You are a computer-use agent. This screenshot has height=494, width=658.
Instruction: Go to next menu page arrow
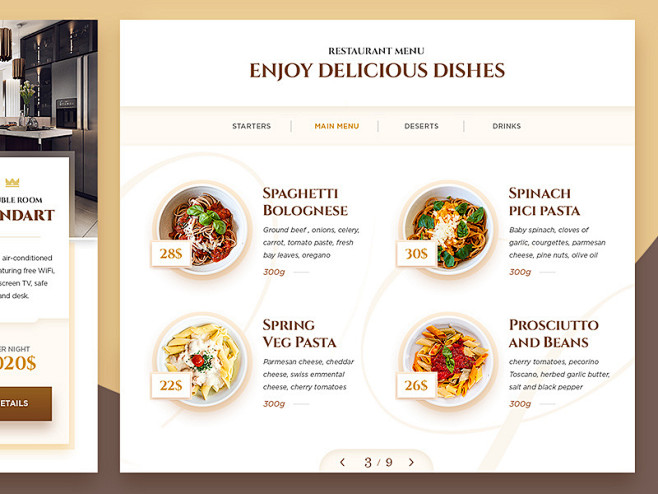pos(411,463)
